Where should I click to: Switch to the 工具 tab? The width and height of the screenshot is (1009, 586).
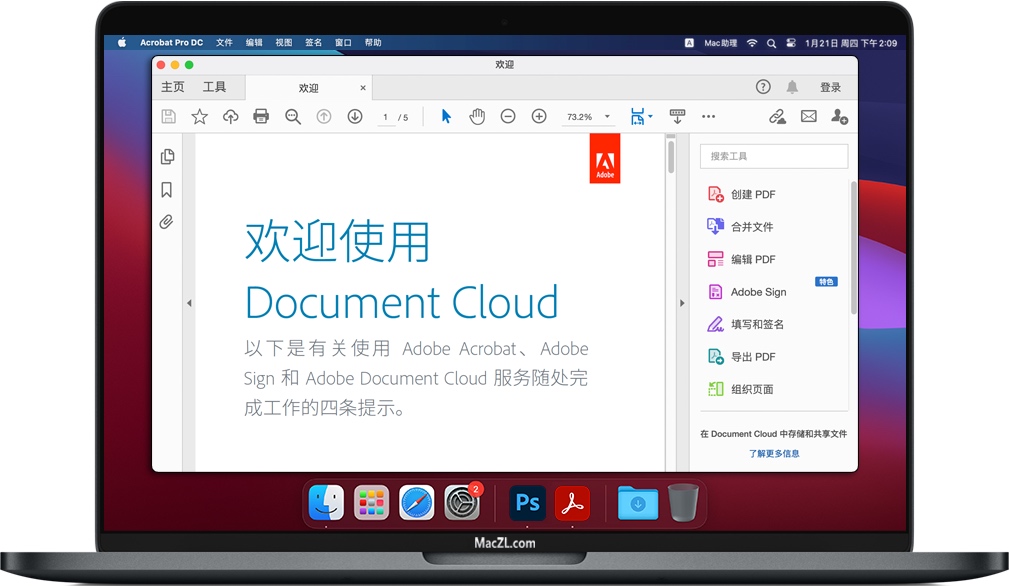click(214, 88)
